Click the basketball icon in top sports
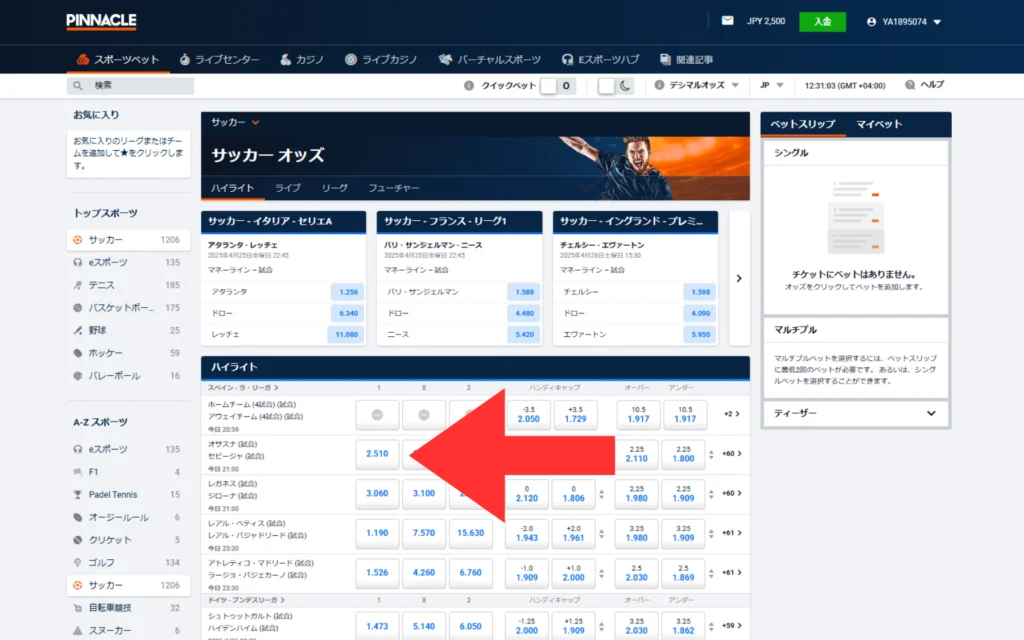Screen dimensions: 1024x640 coord(78,308)
